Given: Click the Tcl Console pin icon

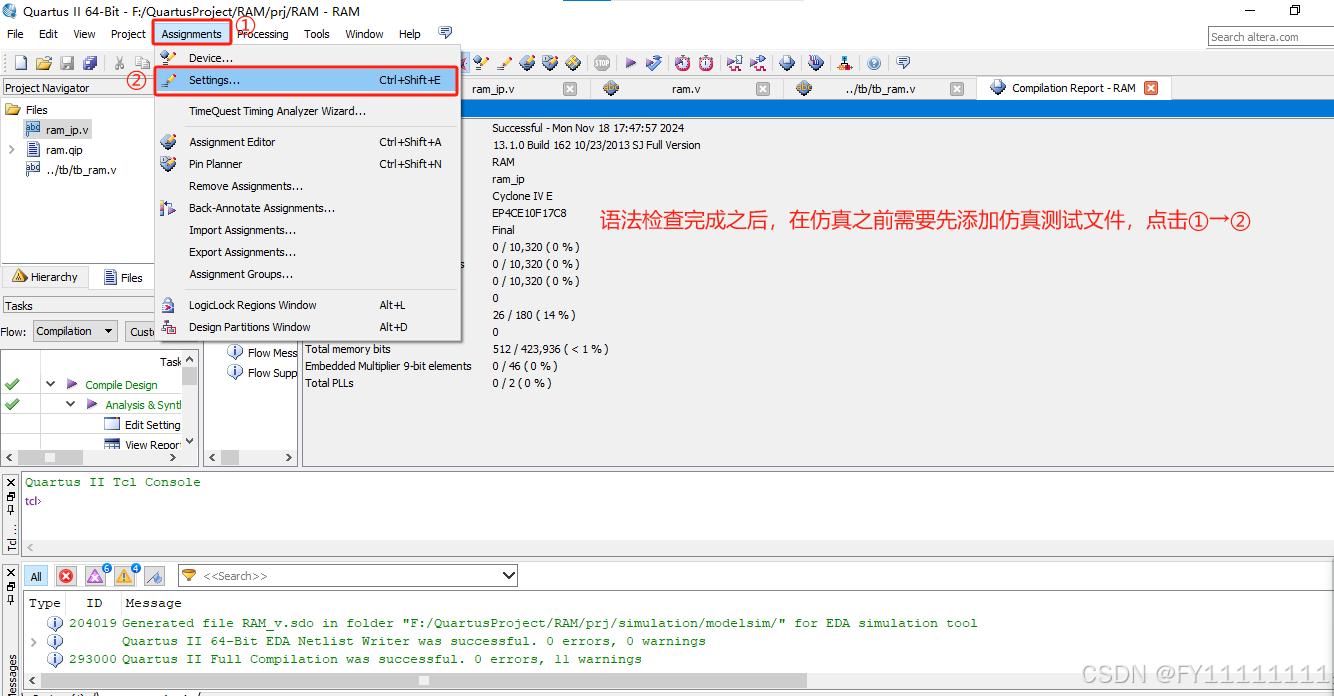Looking at the screenshot, I should (x=11, y=509).
